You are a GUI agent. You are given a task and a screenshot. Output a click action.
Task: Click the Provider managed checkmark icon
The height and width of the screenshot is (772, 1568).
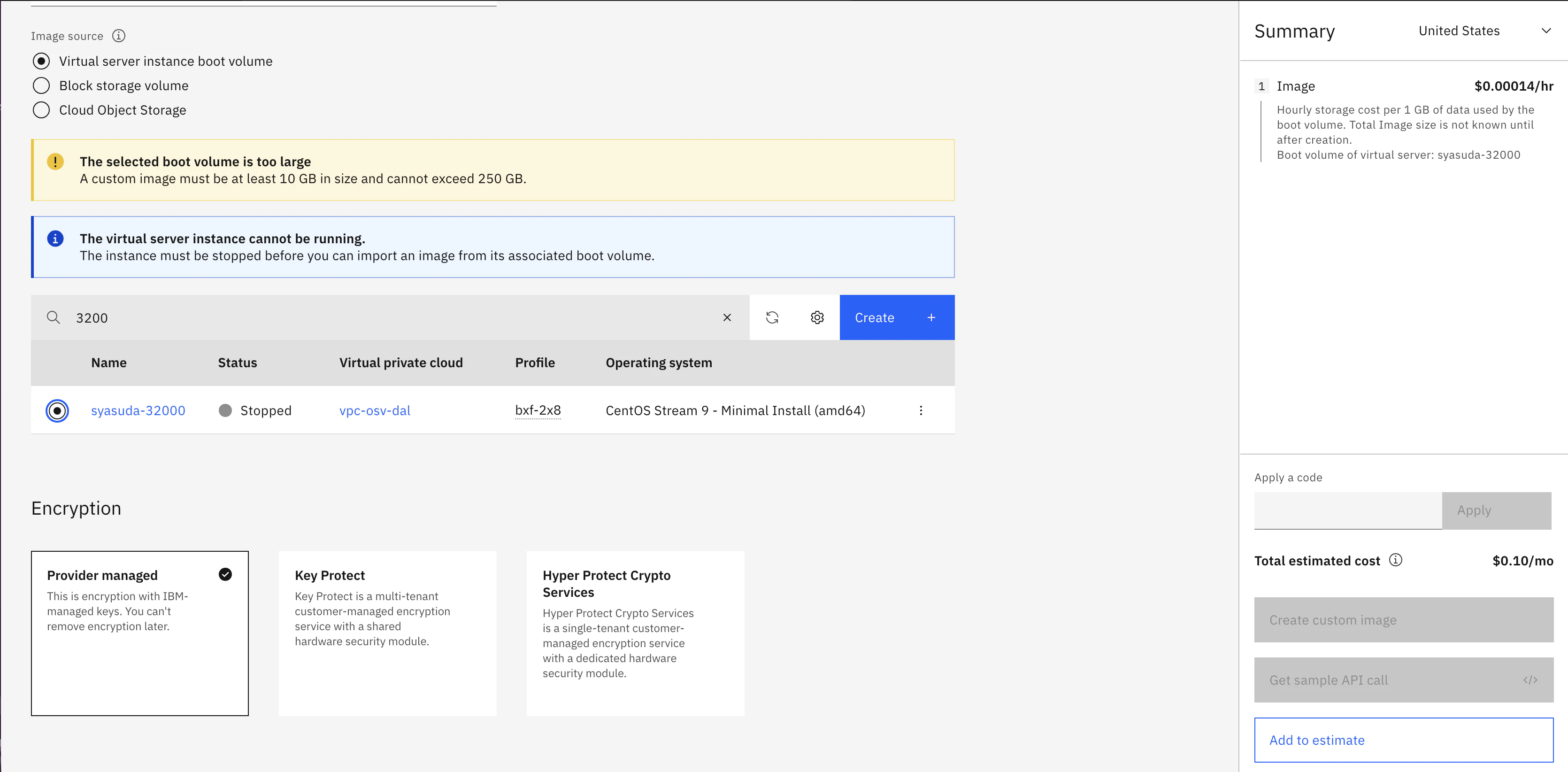coord(225,574)
